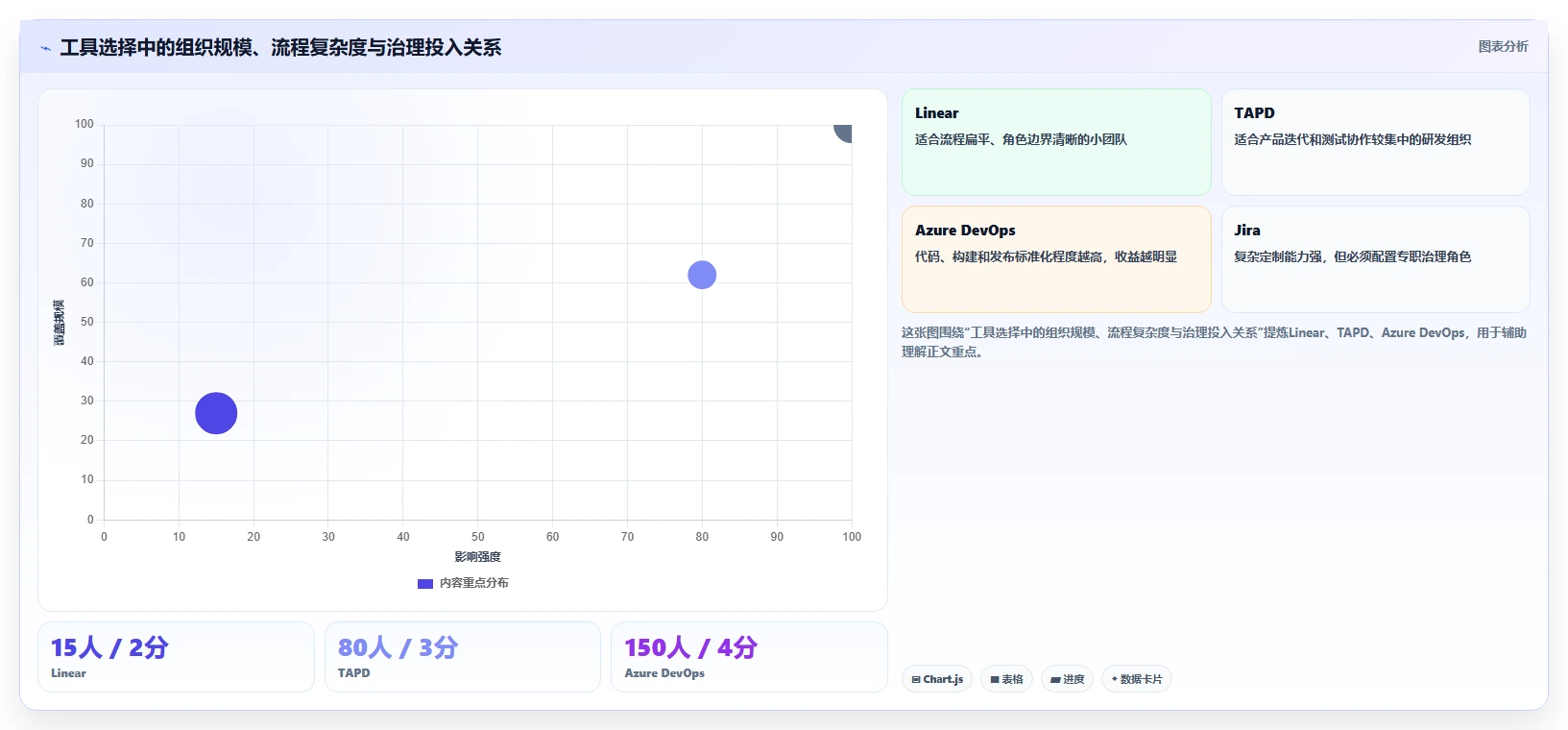Click the 表格 tag

(1006, 679)
